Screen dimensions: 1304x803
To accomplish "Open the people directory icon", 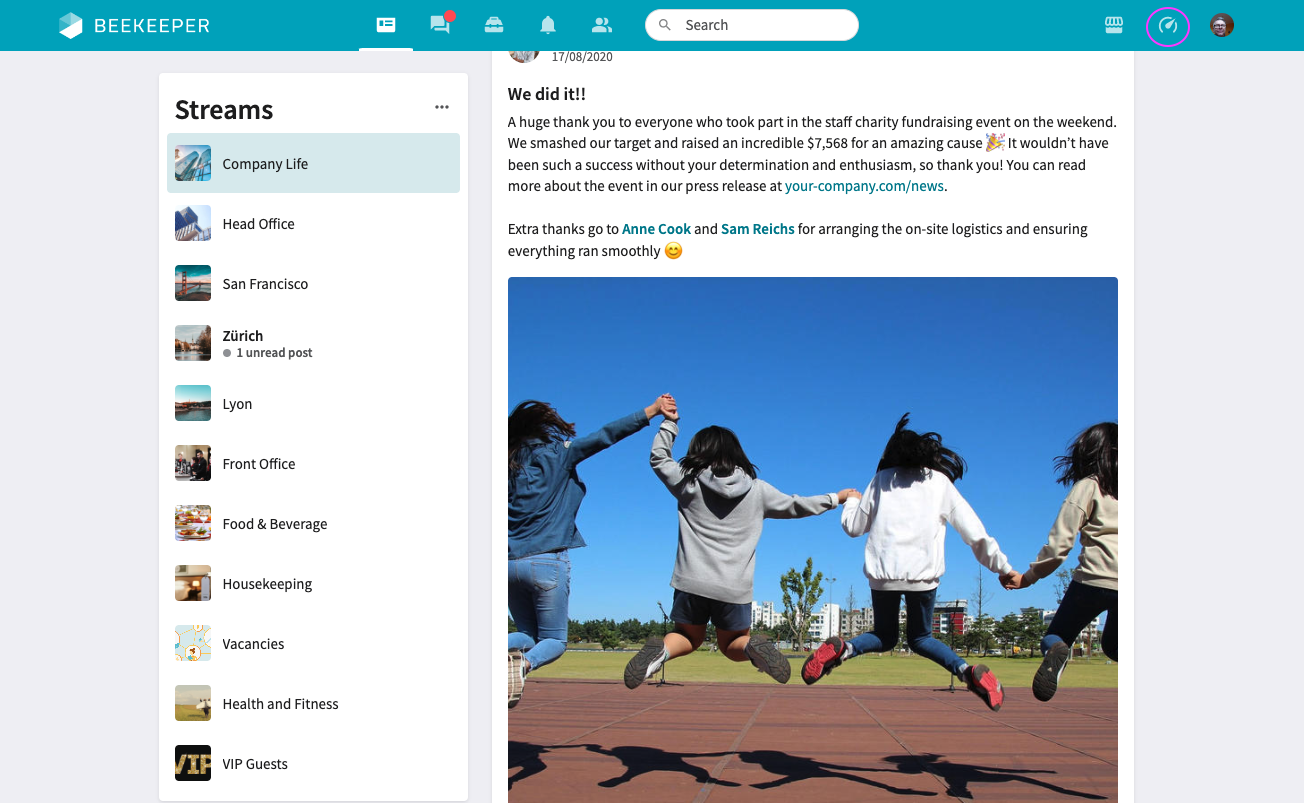I will click(601, 26).
